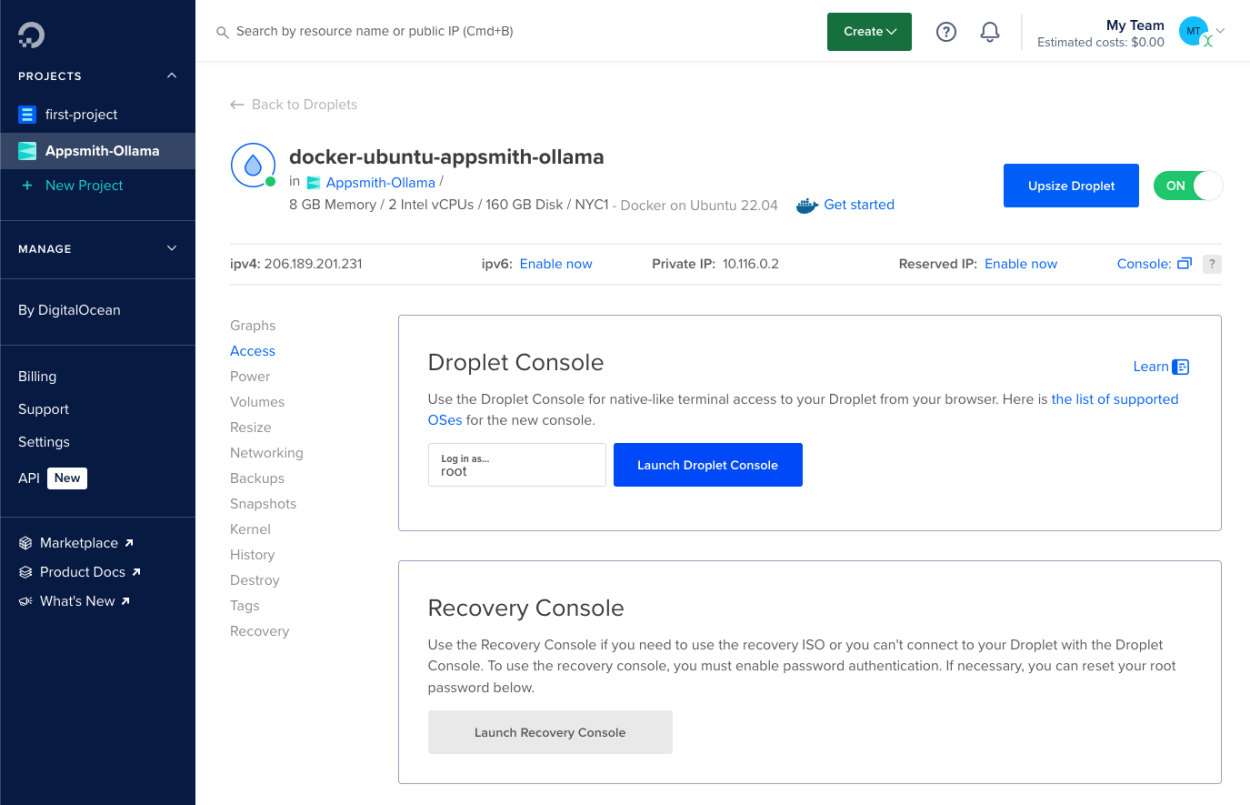This screenshot has width=1250, height=805.
Task: Open the notifications bell icon
Action: (x=990, y=32)
